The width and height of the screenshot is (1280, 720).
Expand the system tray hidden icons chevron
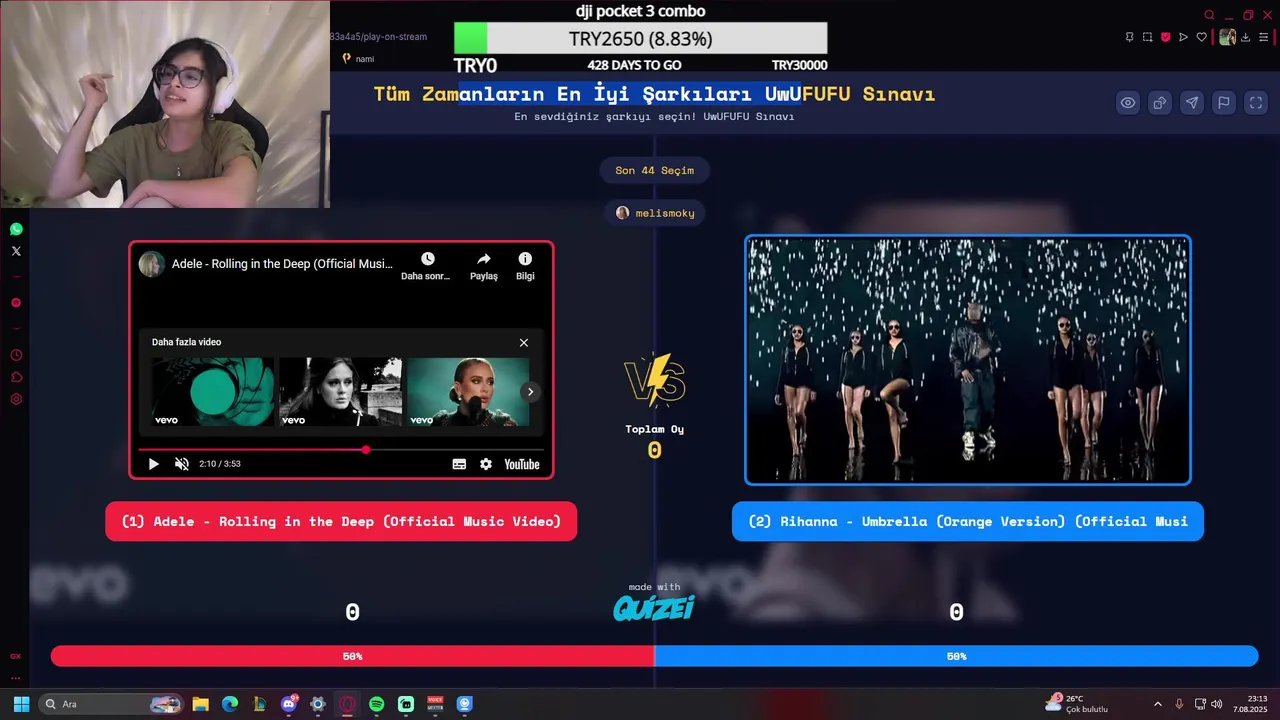pos(1158,704)
